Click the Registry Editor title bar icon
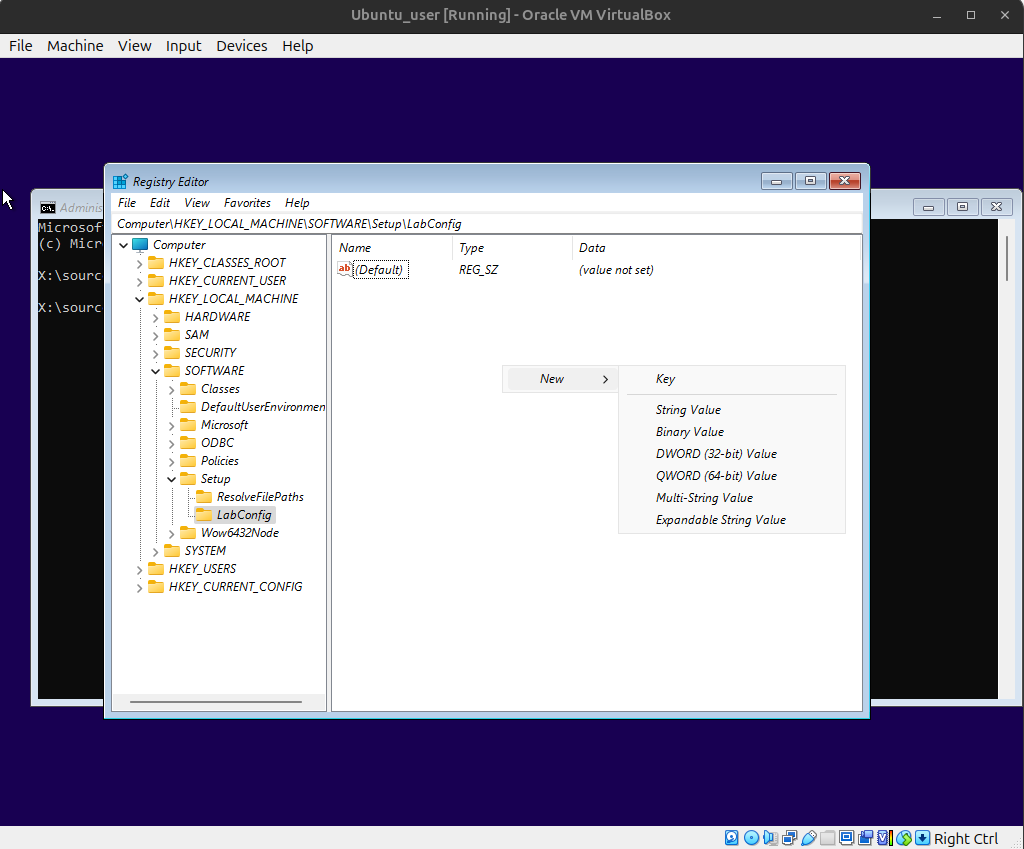1024x849 pixels. [120, 182]
